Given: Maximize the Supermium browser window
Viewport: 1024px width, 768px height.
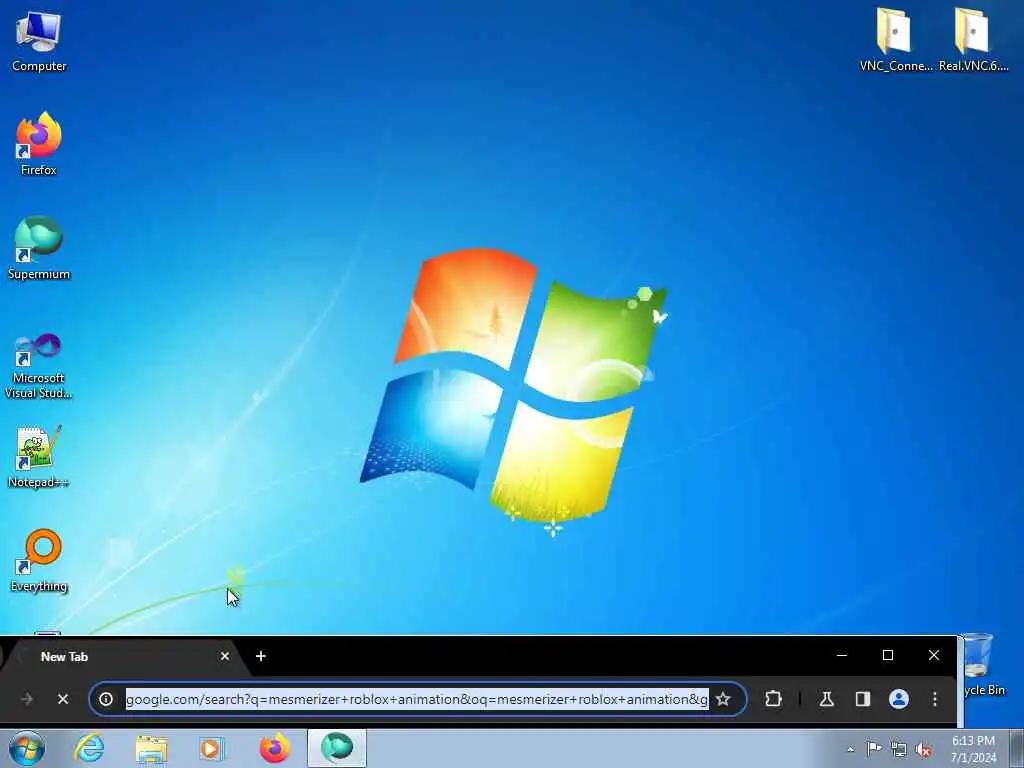Looking at the screenshot, I should pyautogui.click(x=888, y=655).
